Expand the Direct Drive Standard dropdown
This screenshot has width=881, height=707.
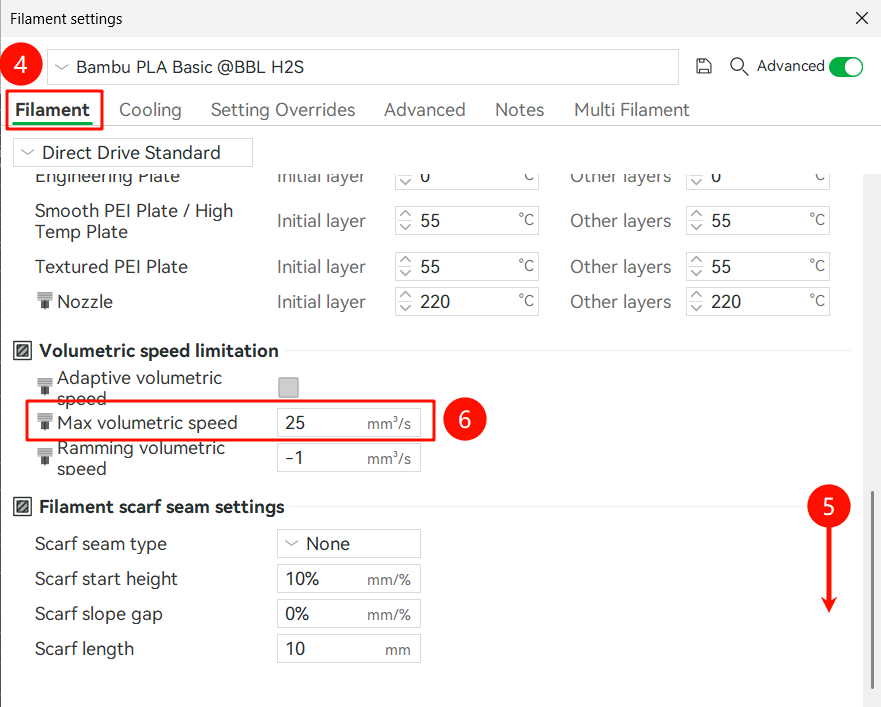[133, 153]
